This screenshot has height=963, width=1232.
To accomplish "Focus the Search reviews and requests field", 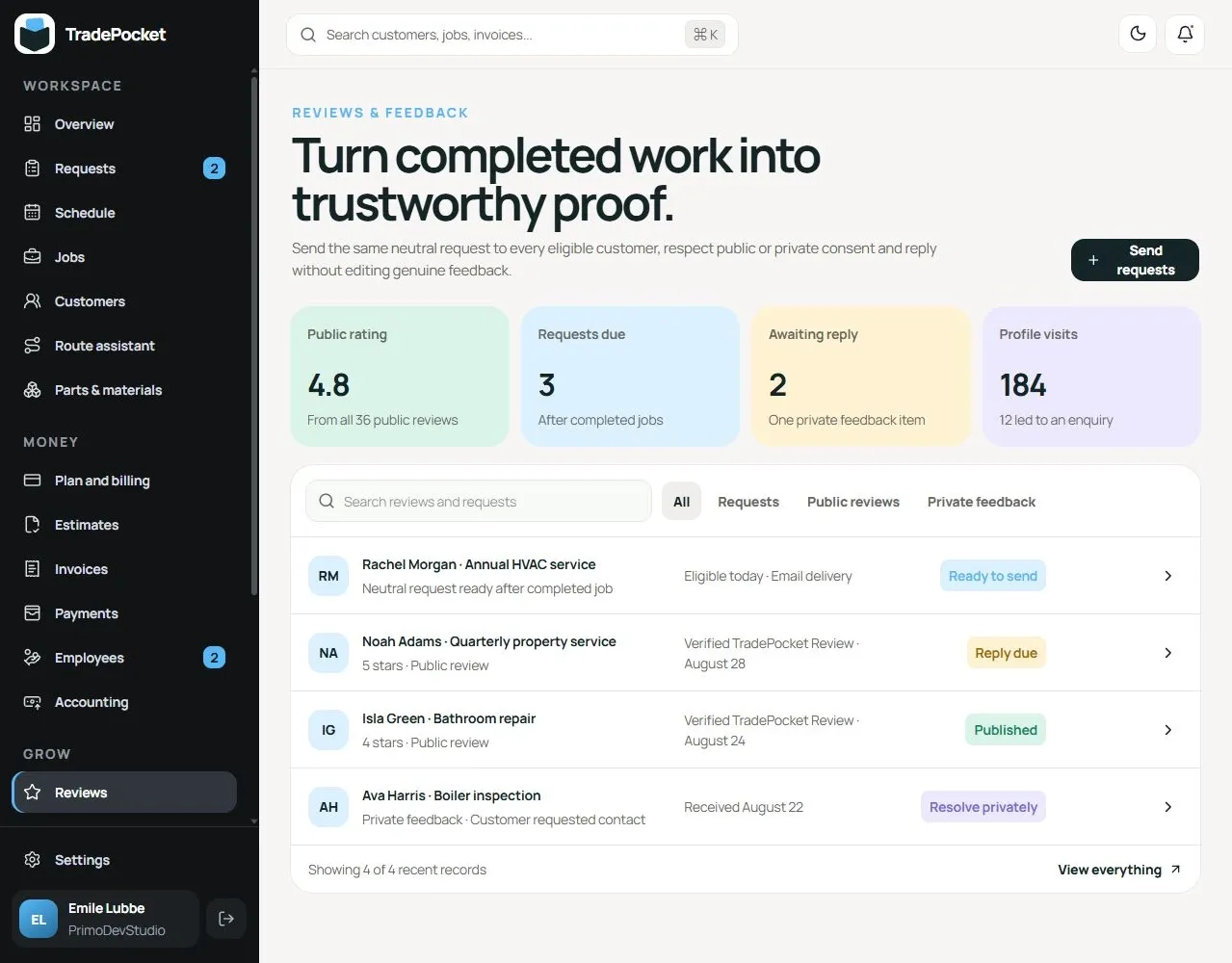I will pos(479,501).
